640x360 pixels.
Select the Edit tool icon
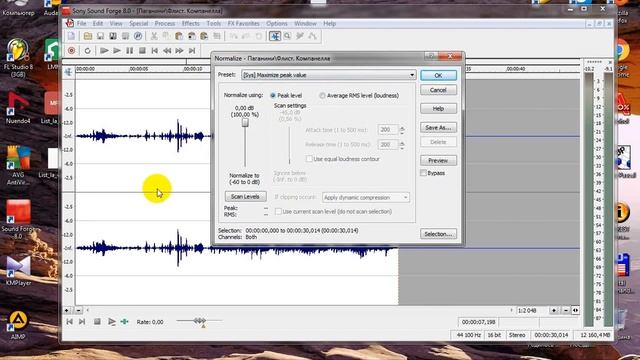click(275, 36)
